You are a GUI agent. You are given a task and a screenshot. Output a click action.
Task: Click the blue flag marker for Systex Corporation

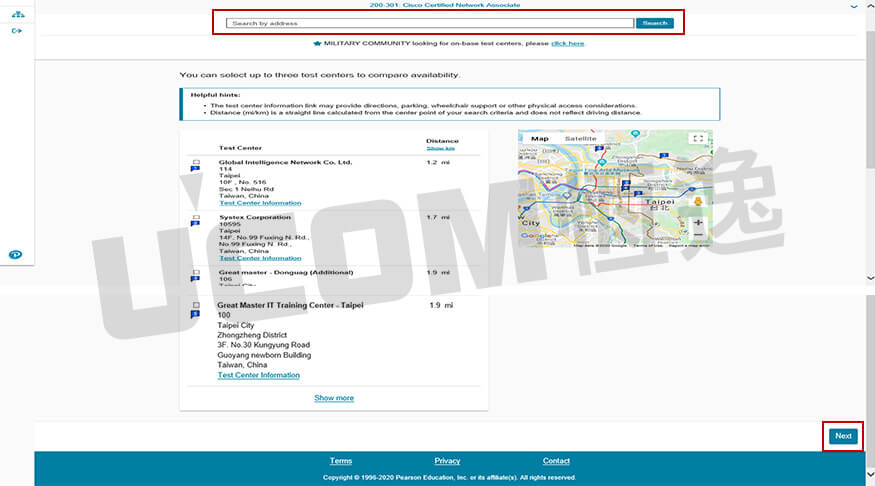(x=195, y=224)
